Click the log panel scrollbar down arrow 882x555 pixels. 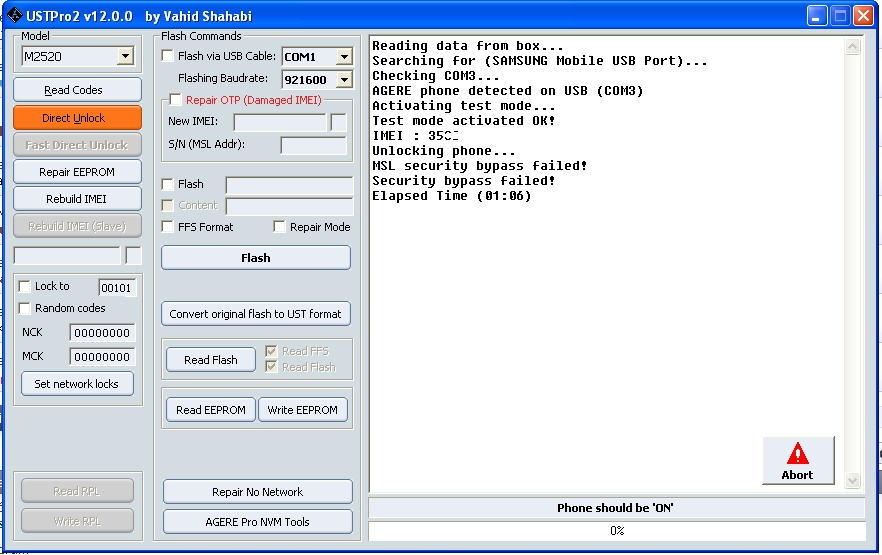[x=852, y=481]
